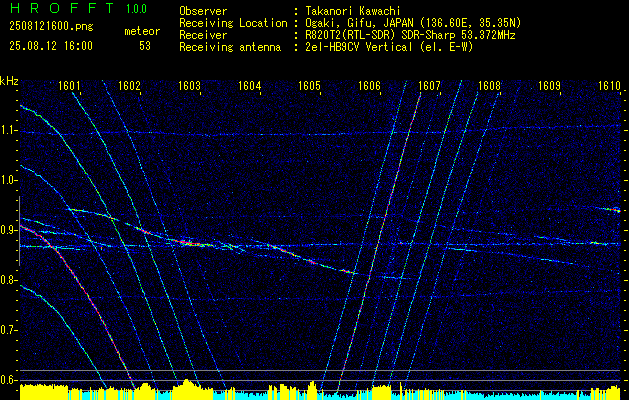The image size is (629, 400).
Task: Click the 0.6 kHz axis label
Action: [x=9, y=380]
